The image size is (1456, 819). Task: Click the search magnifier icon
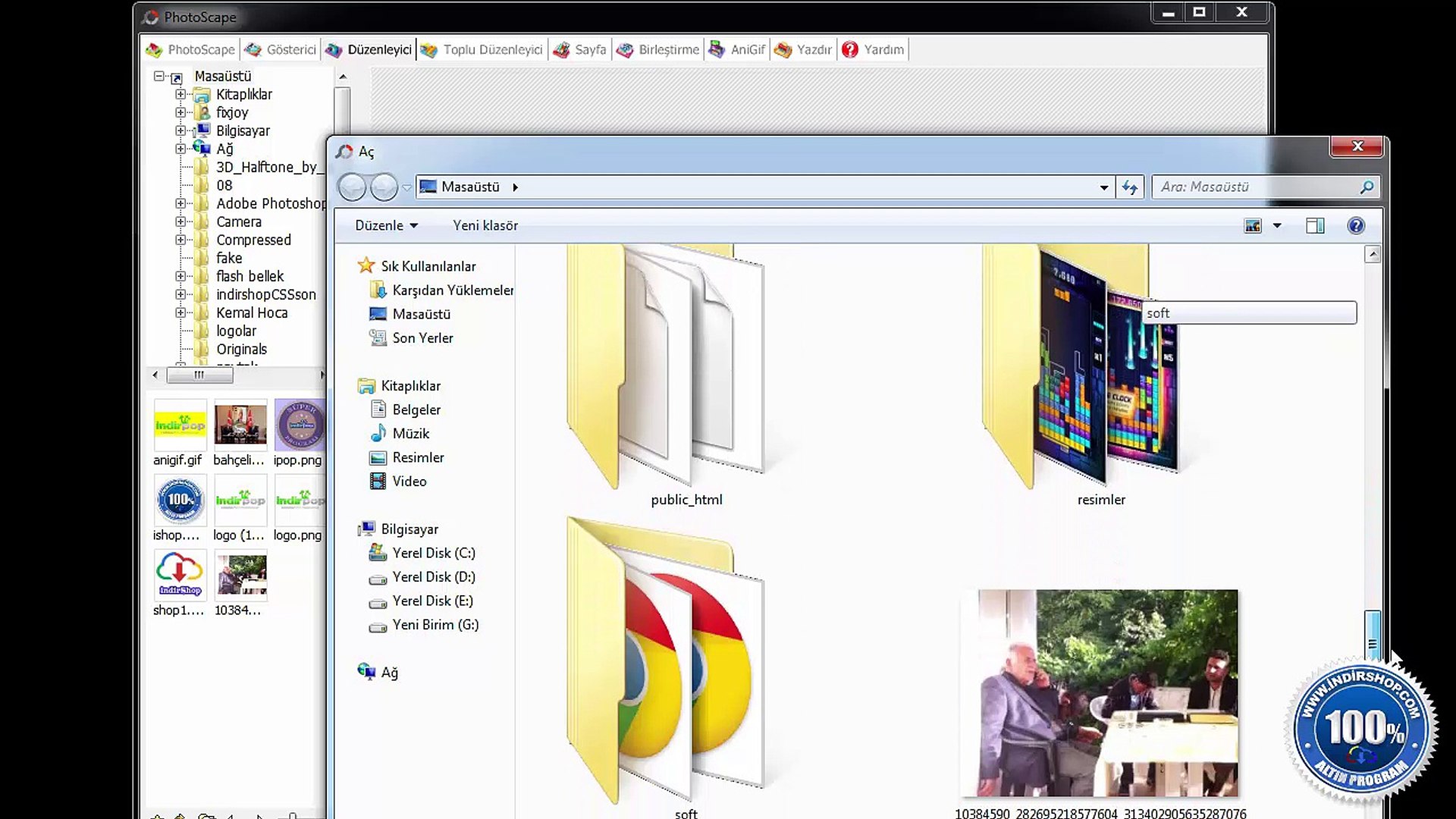click(1367, 187)
